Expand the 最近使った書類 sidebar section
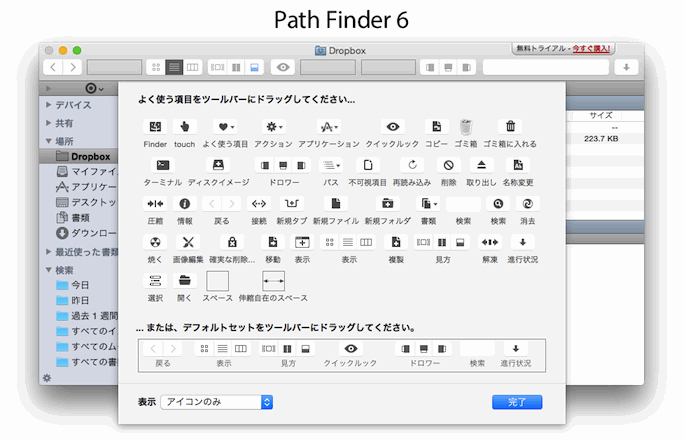 click(x=48, y=252)
